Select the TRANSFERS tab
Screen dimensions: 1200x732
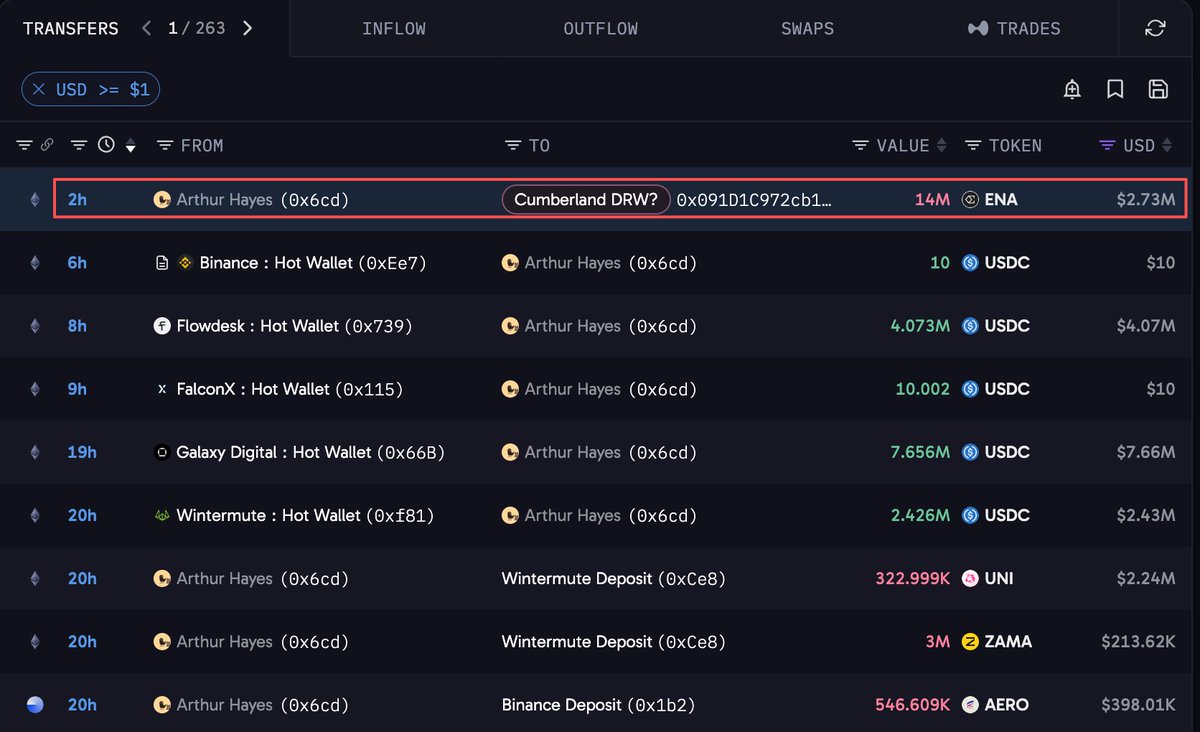pyautogui.click(x=70, y=28)
